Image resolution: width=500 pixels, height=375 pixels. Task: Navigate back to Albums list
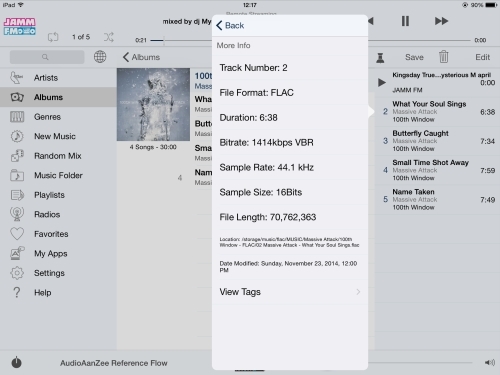coord(141,57)
